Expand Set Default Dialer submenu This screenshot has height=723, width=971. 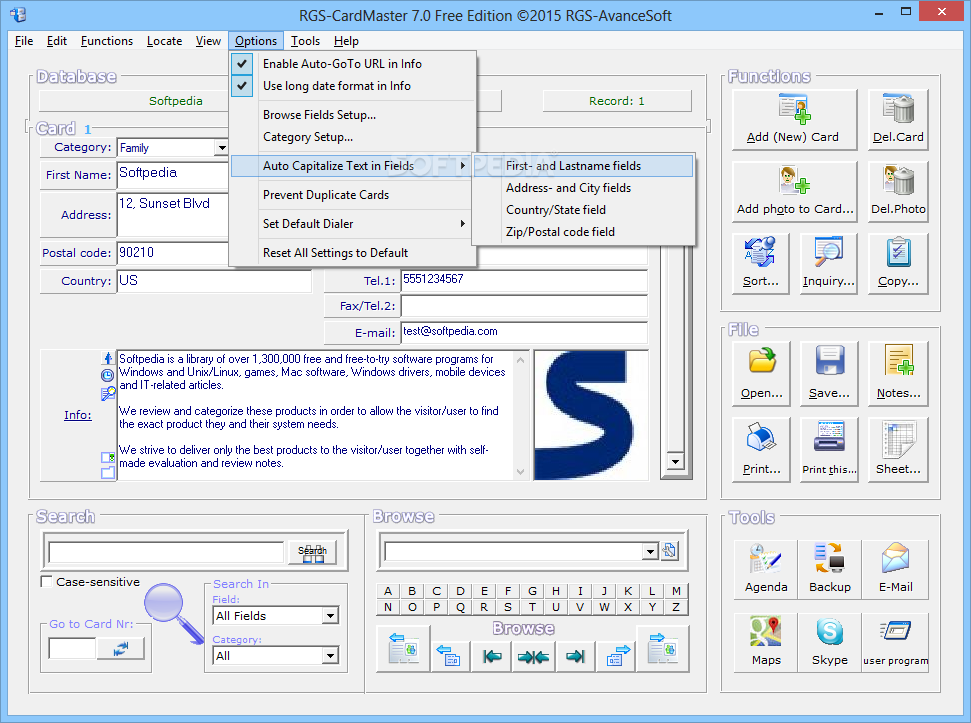pos(353,224)
